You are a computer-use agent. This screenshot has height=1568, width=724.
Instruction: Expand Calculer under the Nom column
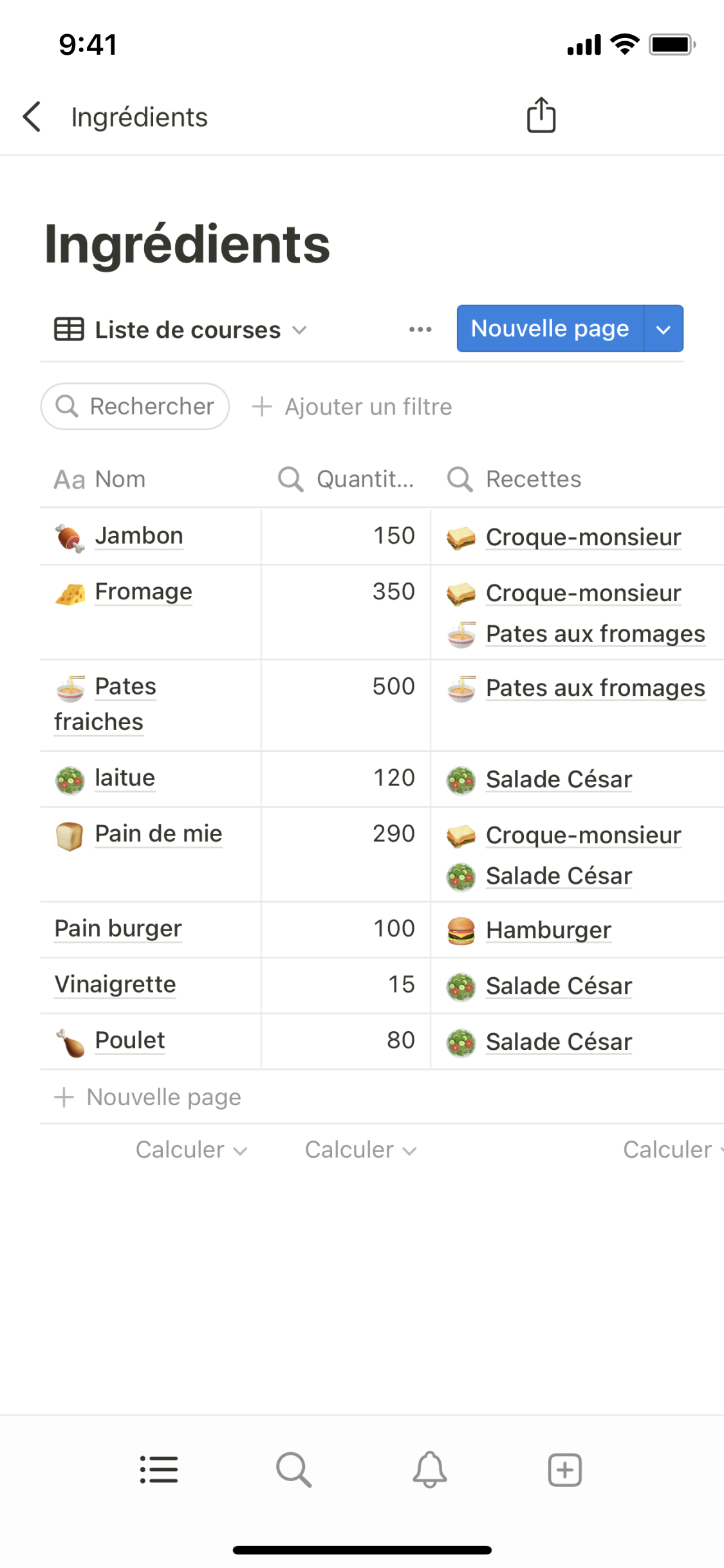pyautogui.click(x=191, y=1150)
